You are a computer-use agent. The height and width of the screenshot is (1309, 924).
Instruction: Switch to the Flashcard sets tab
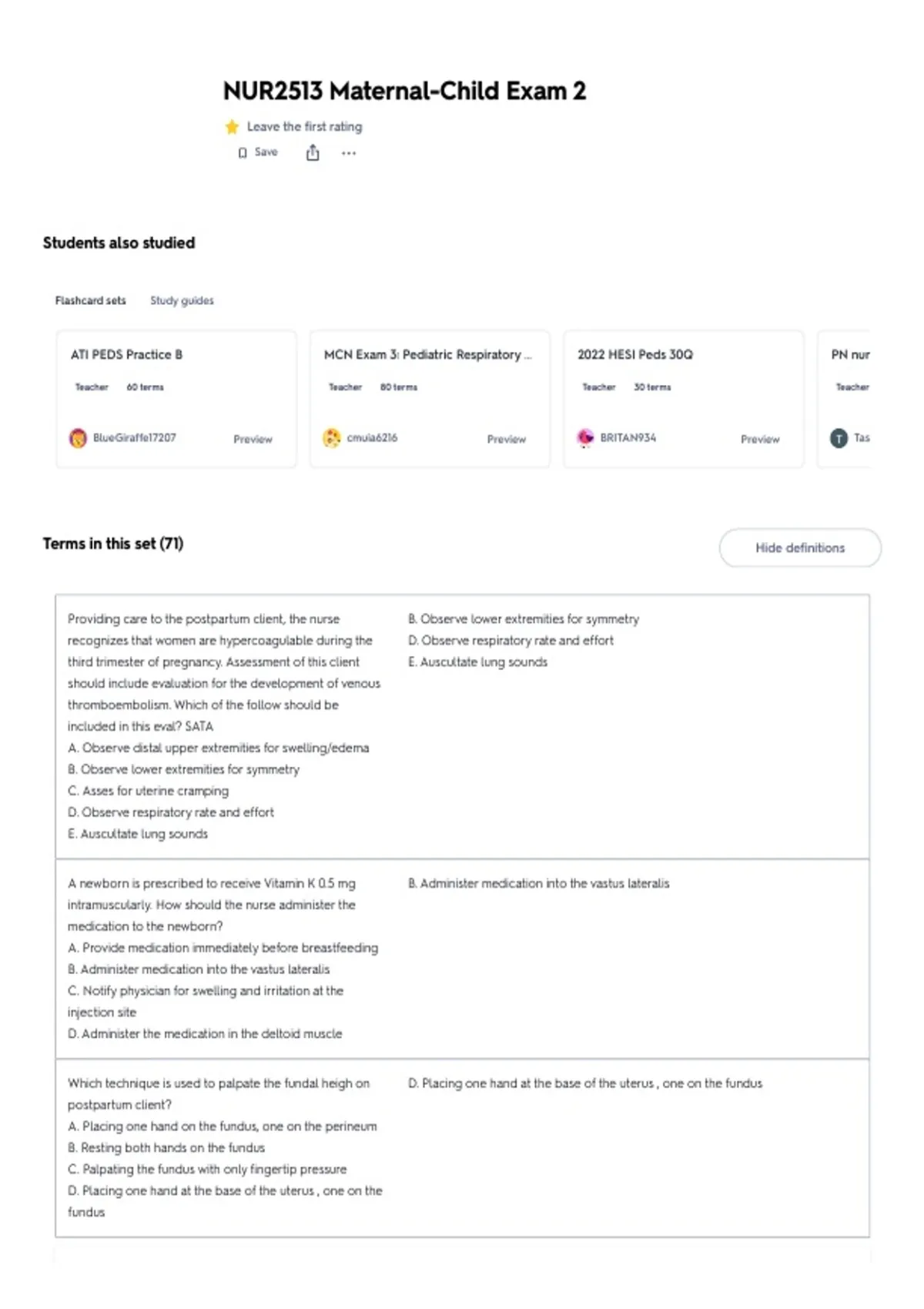90,300
